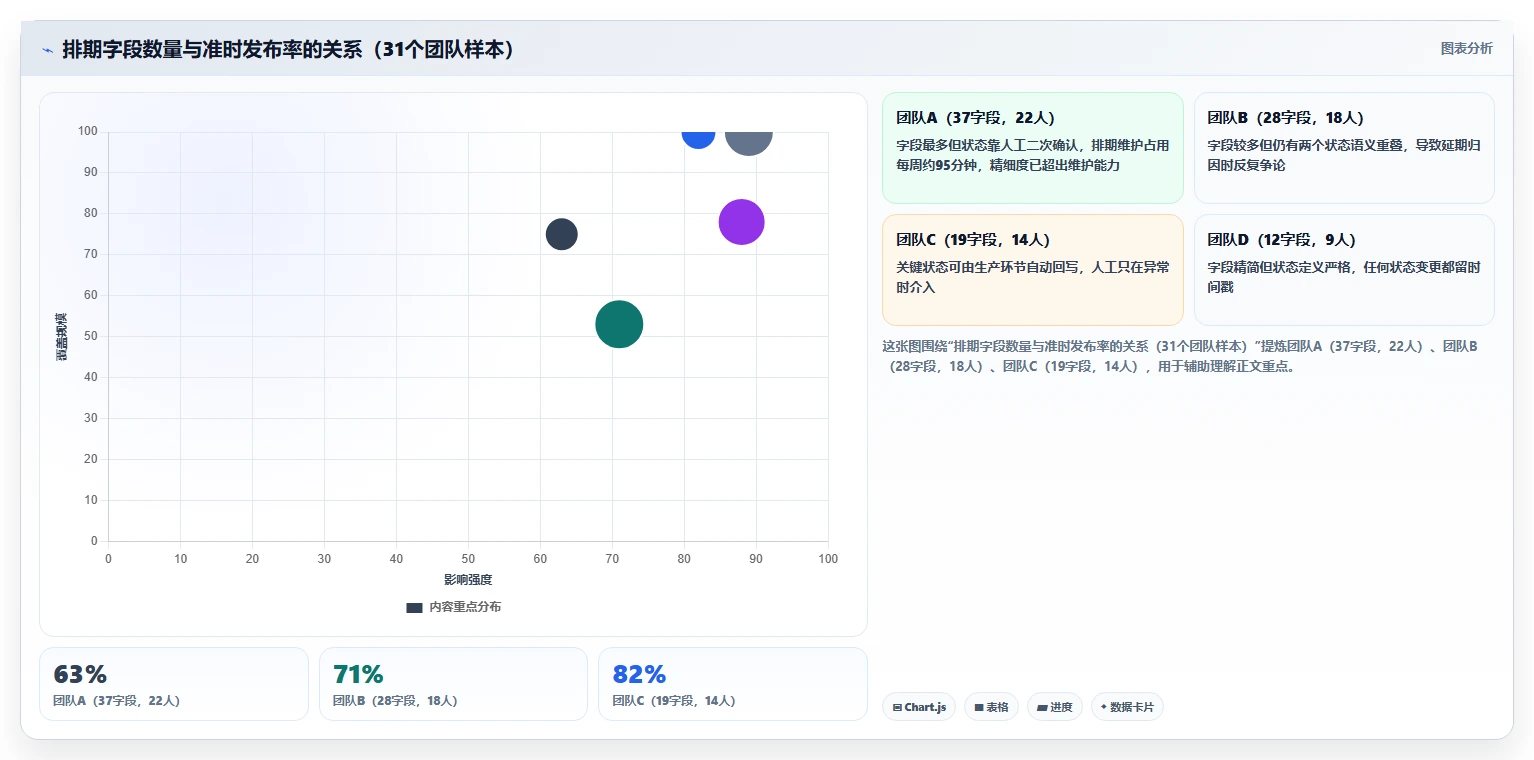Toggle the 内容重点分布 legend item
The width and height of the screenshot is (1534, 760).
click(x=454, y=607)
